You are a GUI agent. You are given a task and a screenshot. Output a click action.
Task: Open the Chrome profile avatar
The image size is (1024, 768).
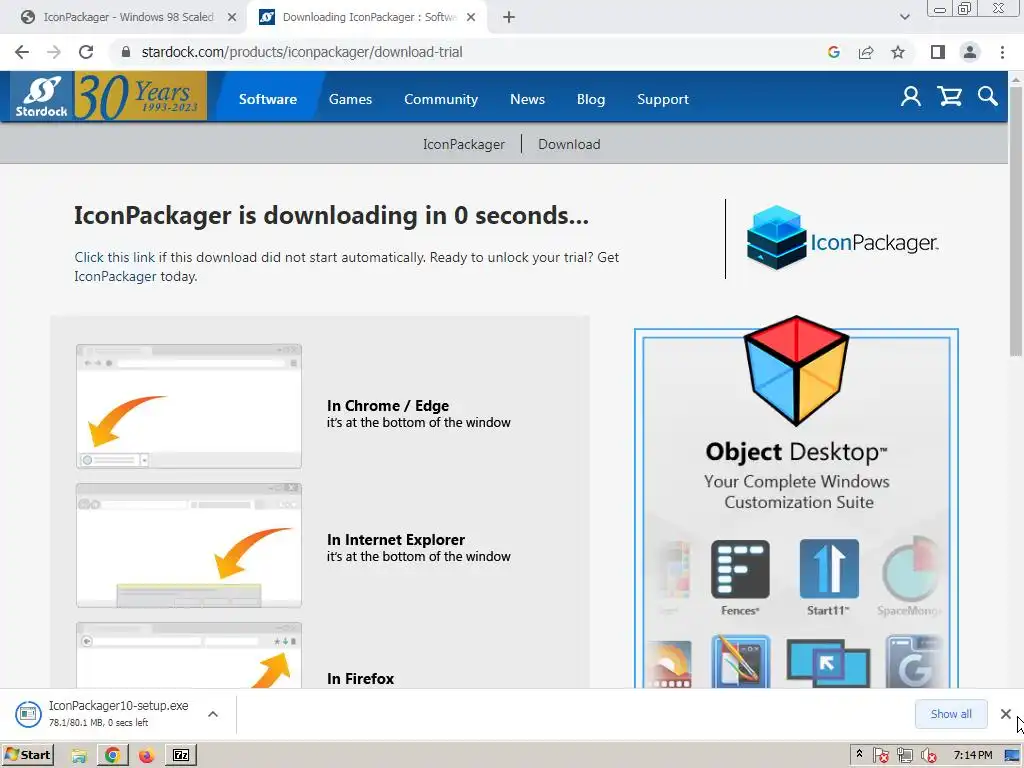point(970,52)
